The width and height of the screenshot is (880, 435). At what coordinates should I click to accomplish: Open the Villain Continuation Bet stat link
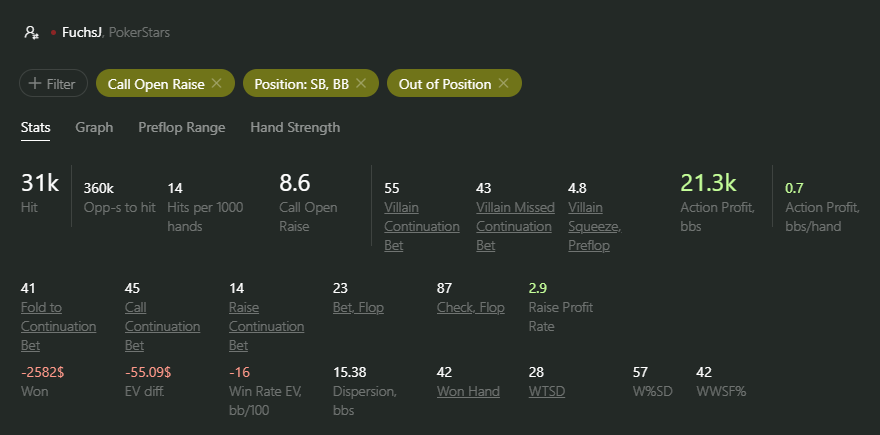(421, 227)
